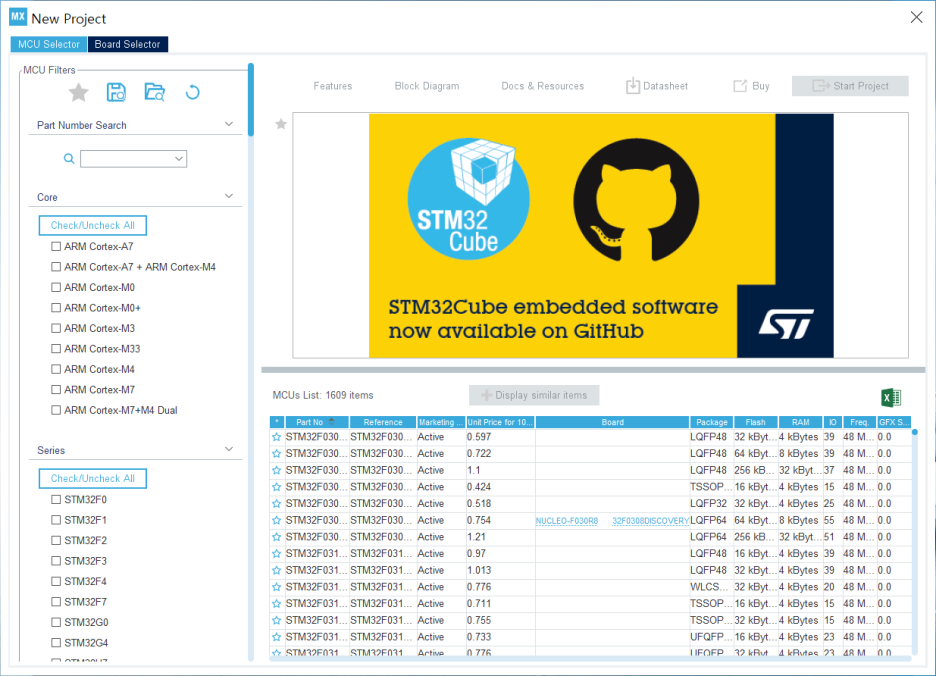Sort by Unit Price column header
Image resolution: width=936 pixels, height=676 pixels.
tap(500, 422)
